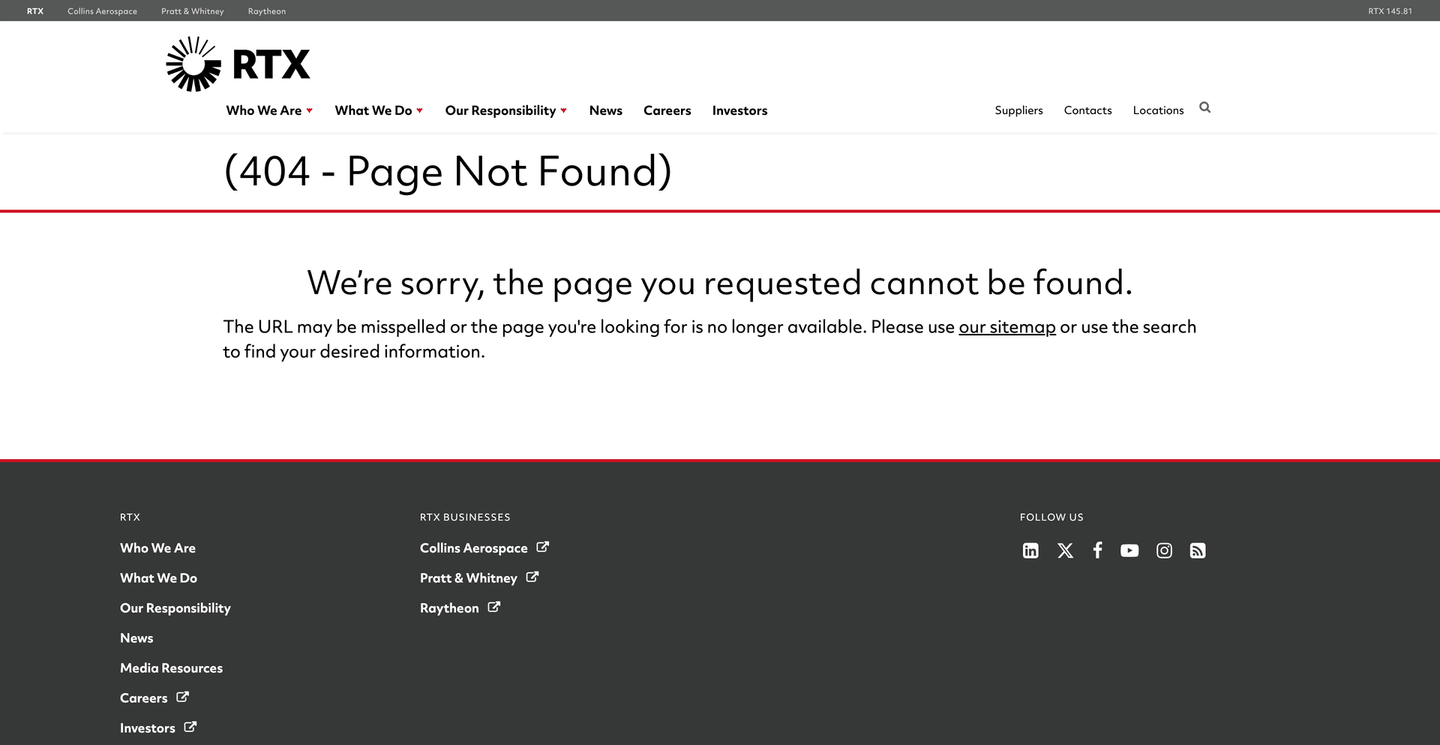Click the RTX 145.81 stock ticker
Screen dimensions: 1440x745
[x=1390, y=11]
